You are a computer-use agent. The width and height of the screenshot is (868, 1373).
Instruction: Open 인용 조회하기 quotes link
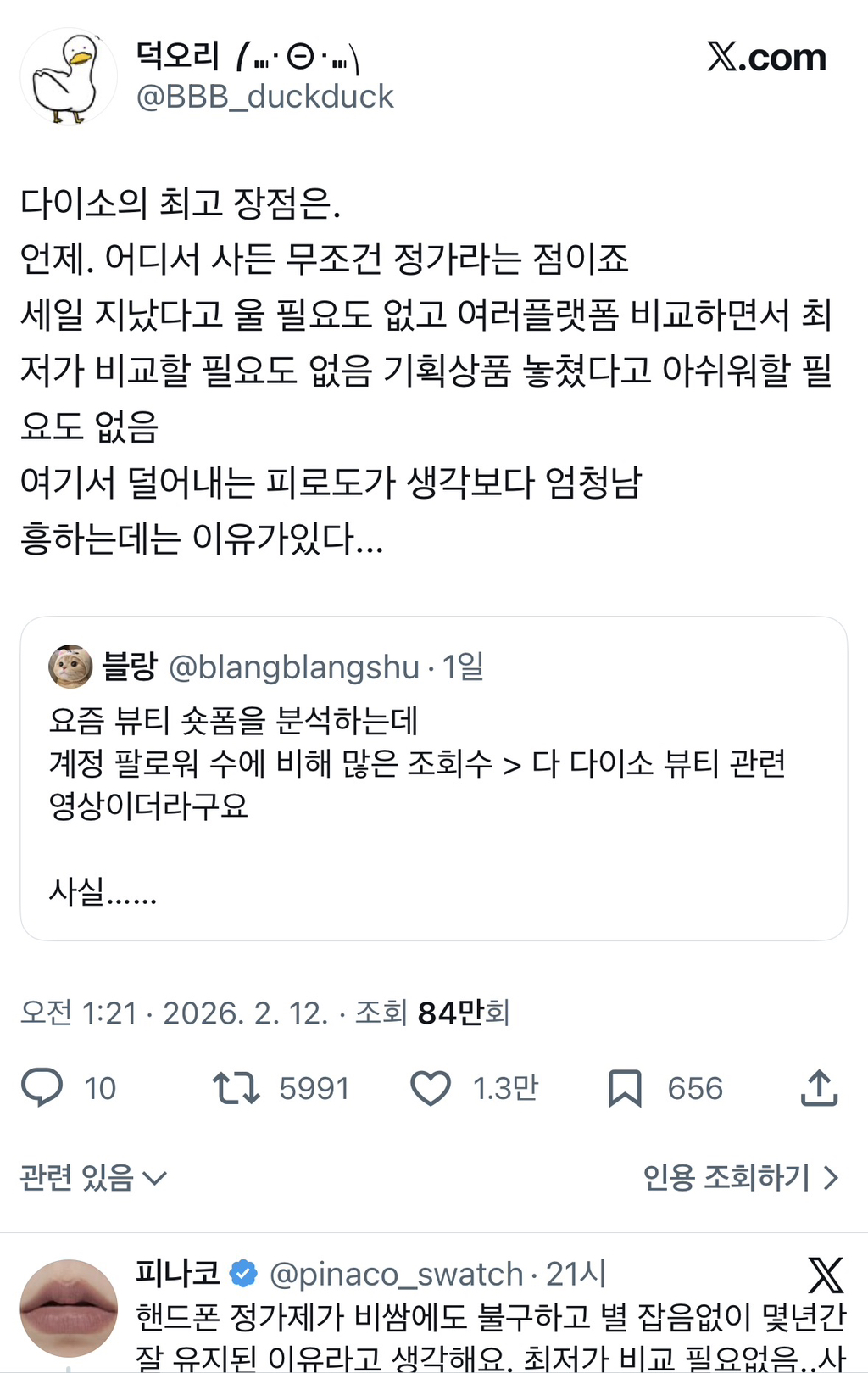tap(741, 1177)
